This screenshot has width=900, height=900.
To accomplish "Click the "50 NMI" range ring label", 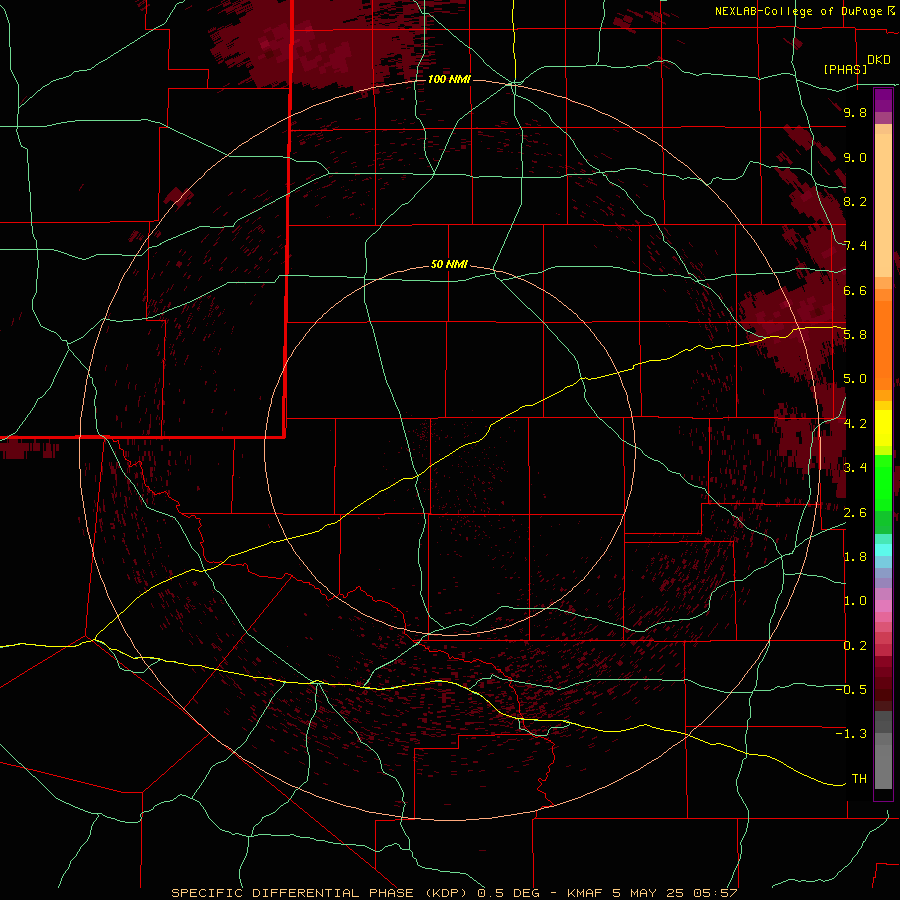I will pos(449,264).
